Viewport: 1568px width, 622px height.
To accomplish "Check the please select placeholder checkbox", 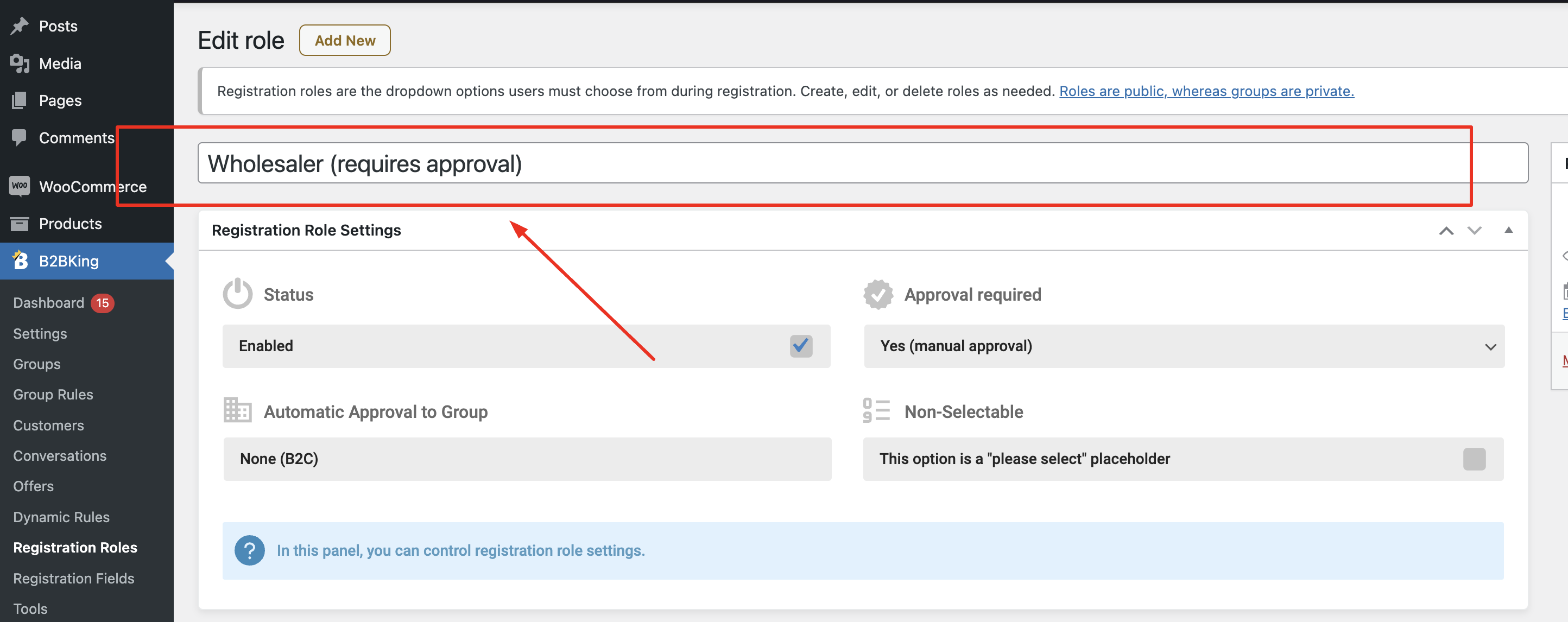I will [x=1474, y=459].
